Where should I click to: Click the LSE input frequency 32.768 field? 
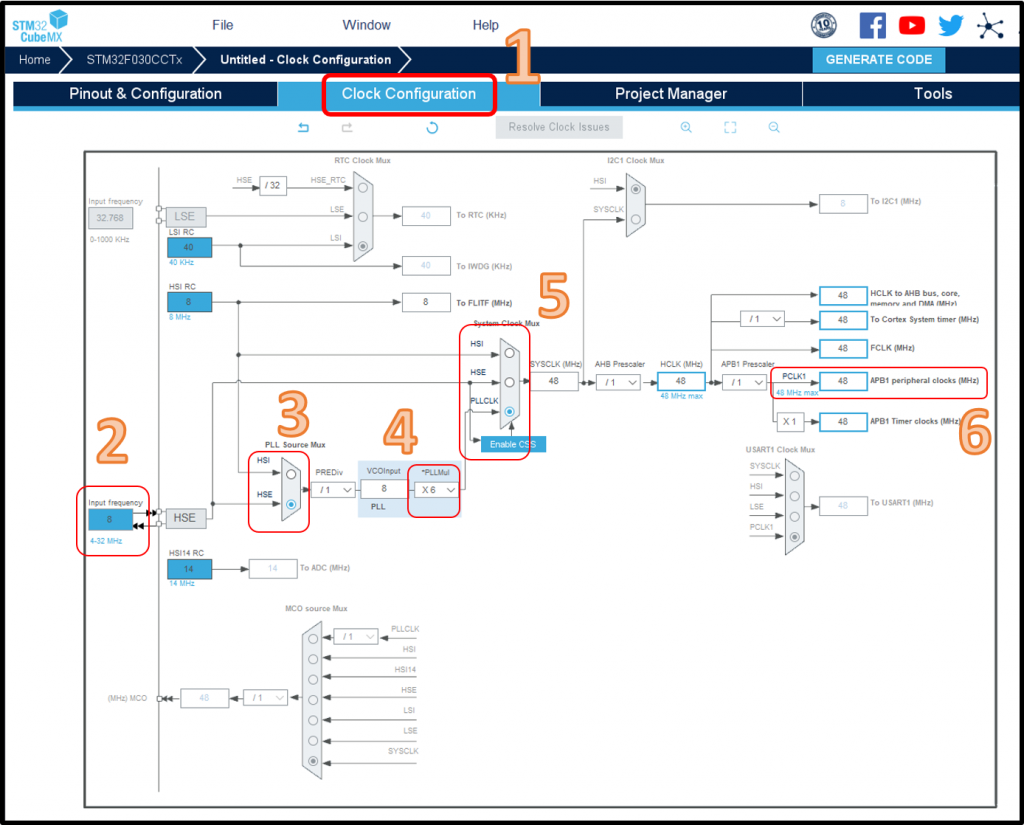click(x=110, y=218)
